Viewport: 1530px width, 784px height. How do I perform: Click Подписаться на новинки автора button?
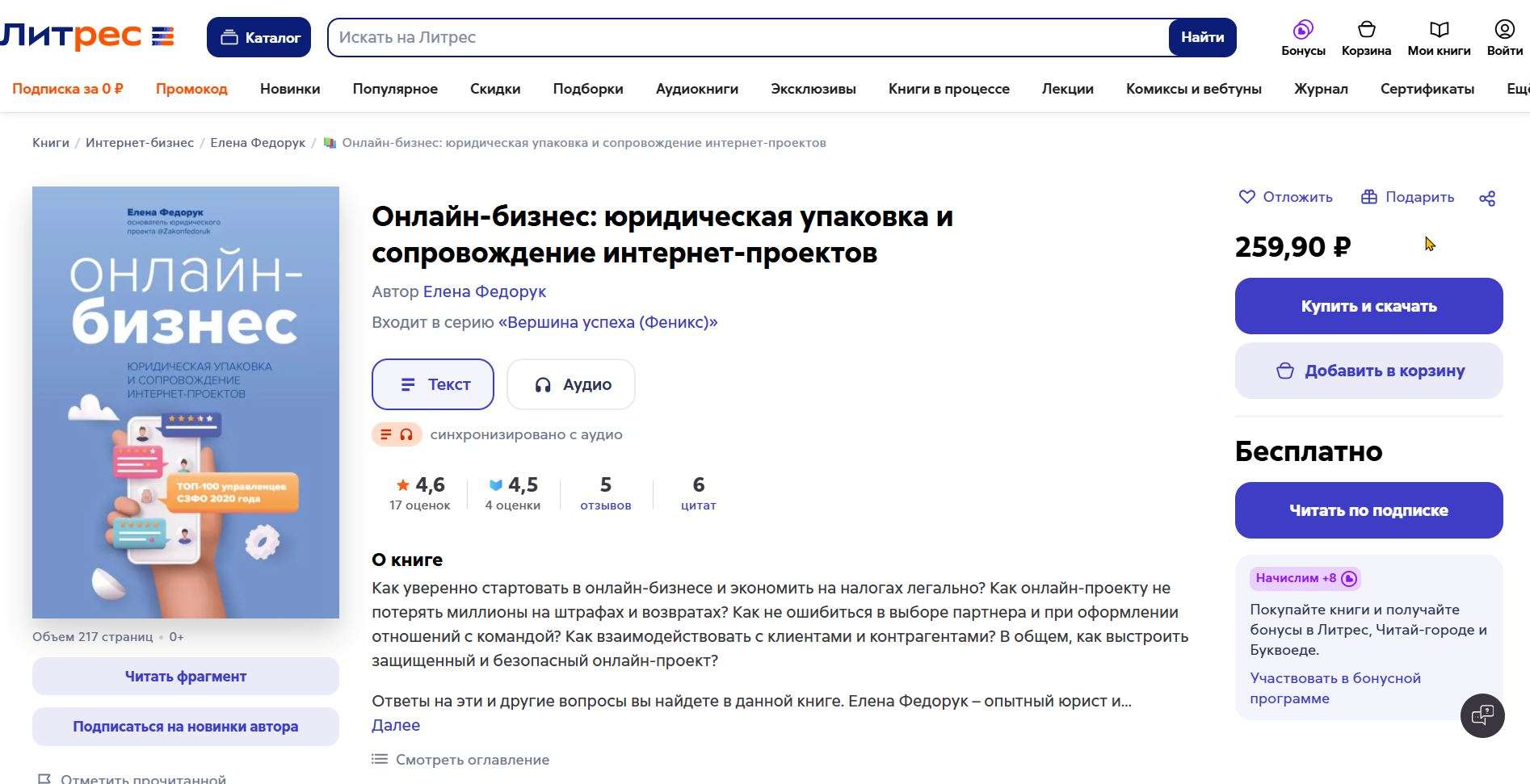pyautogui.click(x=186, y=727)
